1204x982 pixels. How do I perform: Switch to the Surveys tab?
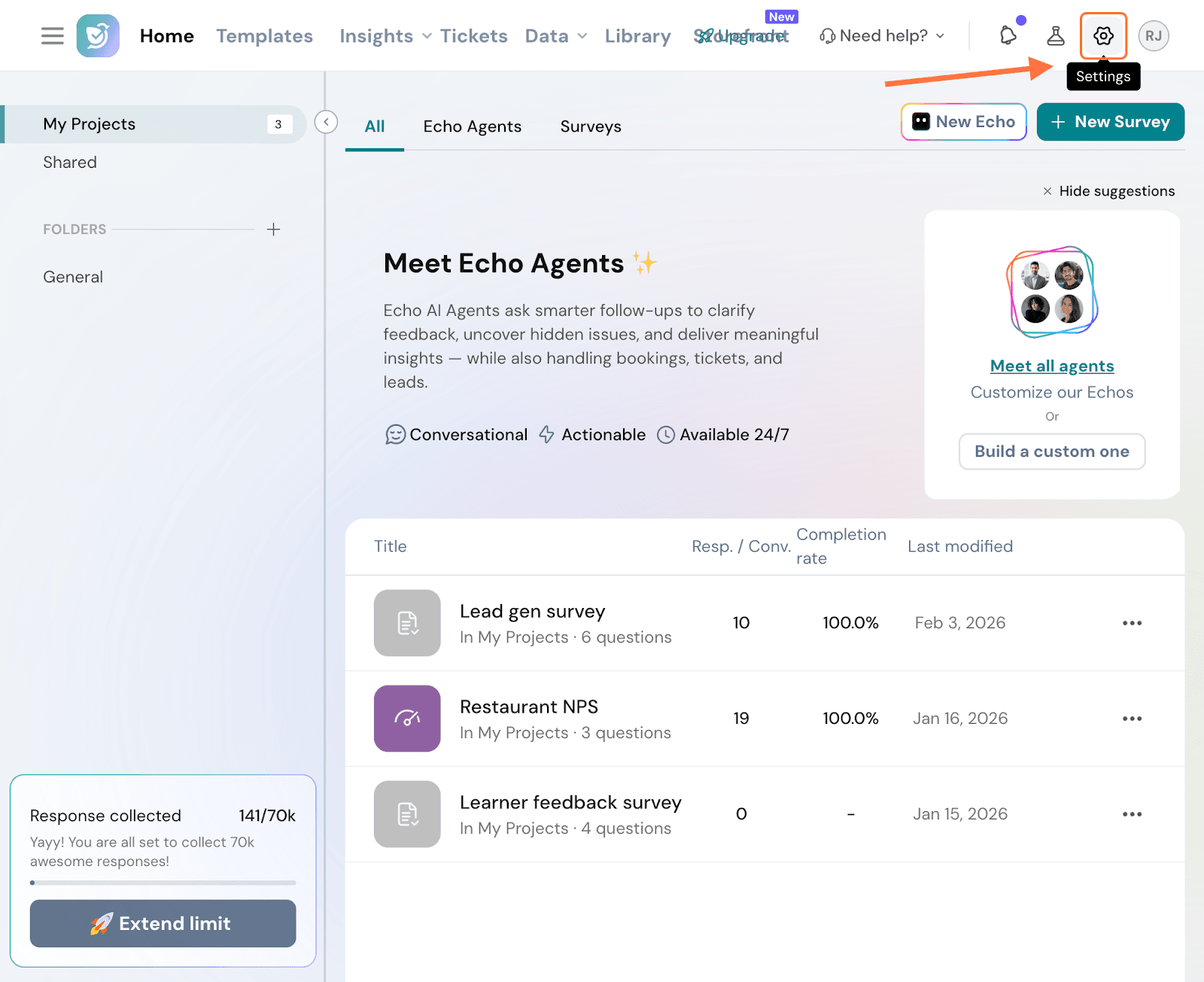591,126
